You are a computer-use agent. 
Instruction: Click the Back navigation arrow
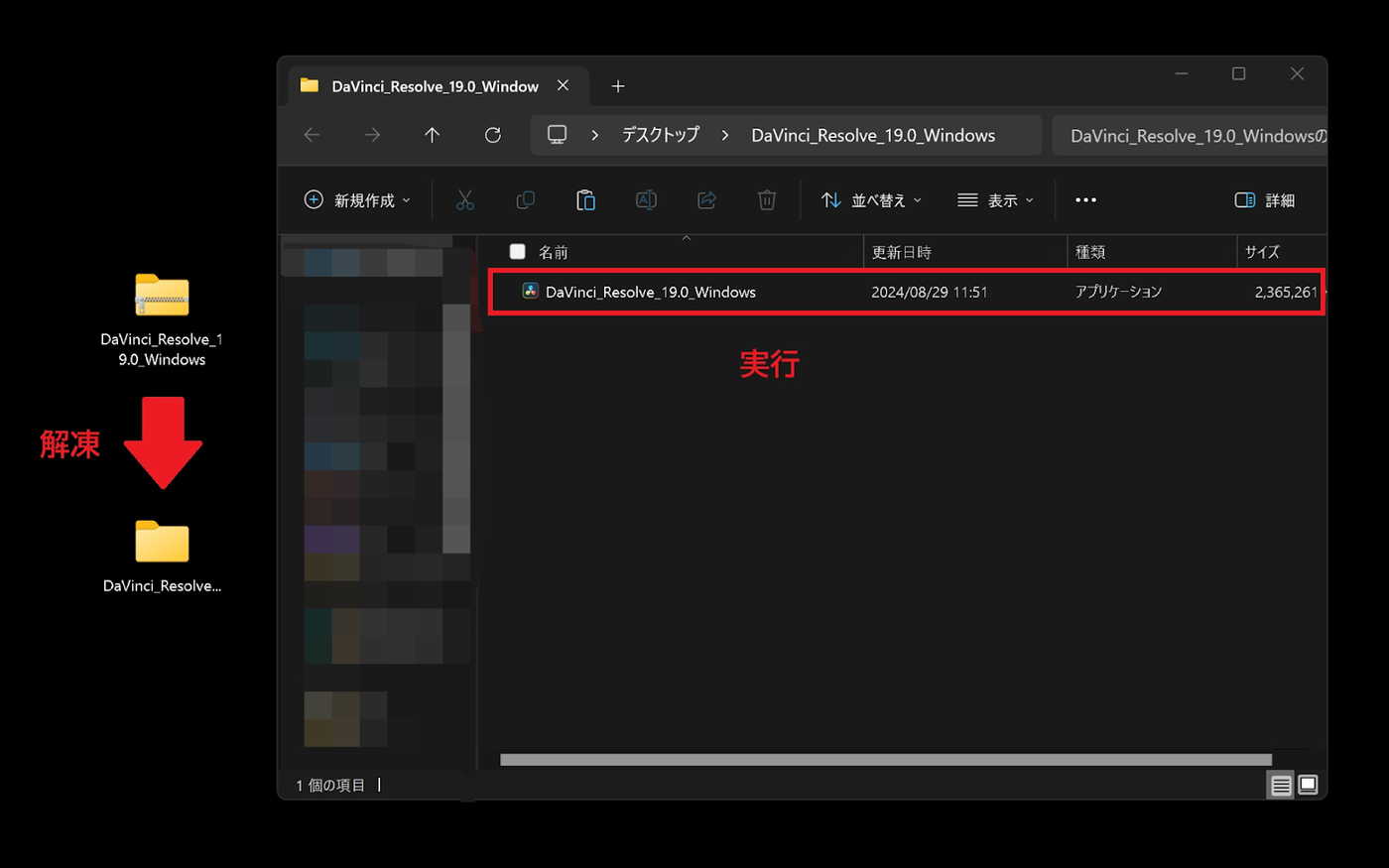pyautogui.click(x=312, y=135)
